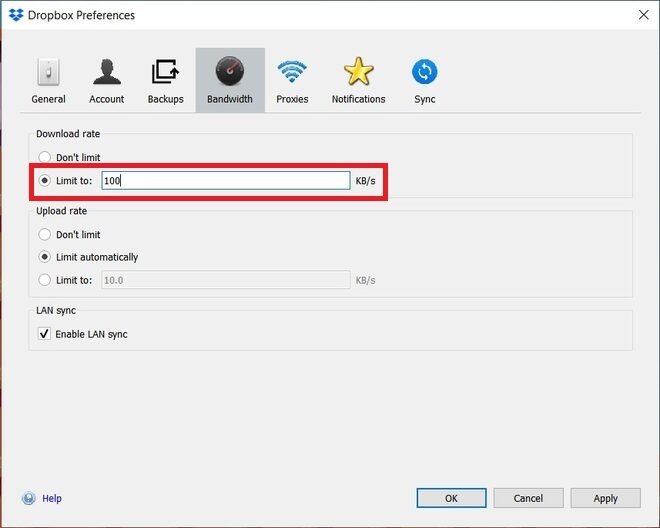This screenshot has height=528, width=660.
Task: Click KB/s unit beside upload limit
Action: pyautogui.click(x=365, y=280)
